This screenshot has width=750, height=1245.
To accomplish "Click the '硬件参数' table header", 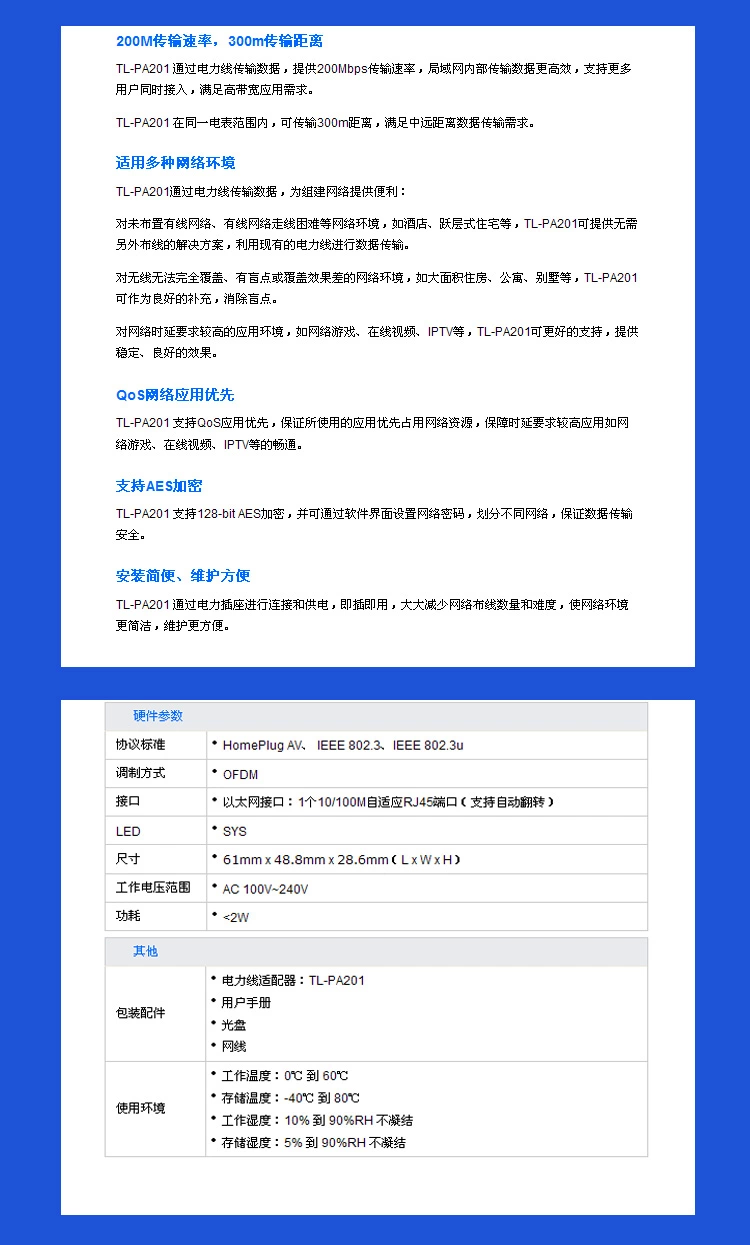I will tap(158, 716).
